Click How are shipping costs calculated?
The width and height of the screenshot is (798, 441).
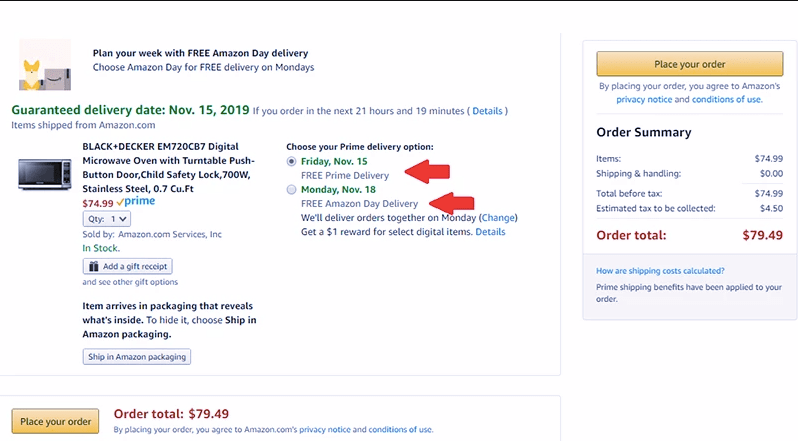[660, 271]
